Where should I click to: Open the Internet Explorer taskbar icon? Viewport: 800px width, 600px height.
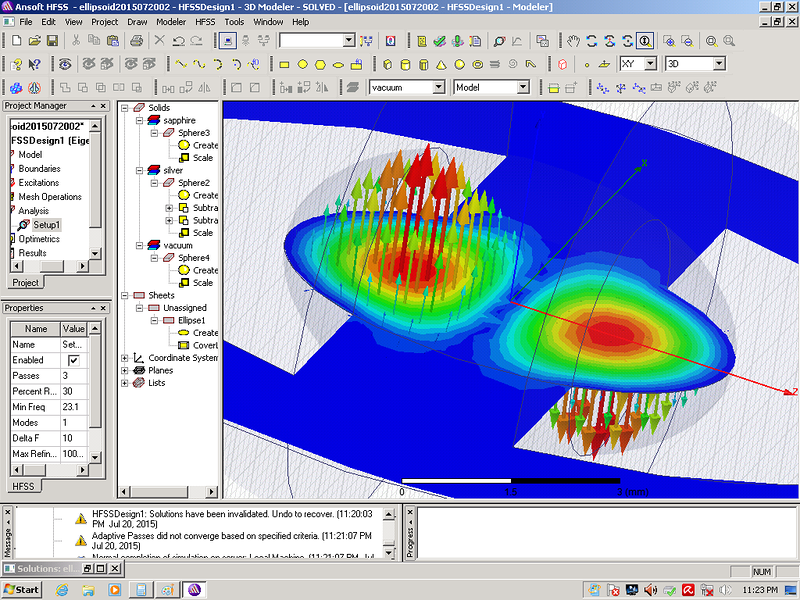click(63, 589)
